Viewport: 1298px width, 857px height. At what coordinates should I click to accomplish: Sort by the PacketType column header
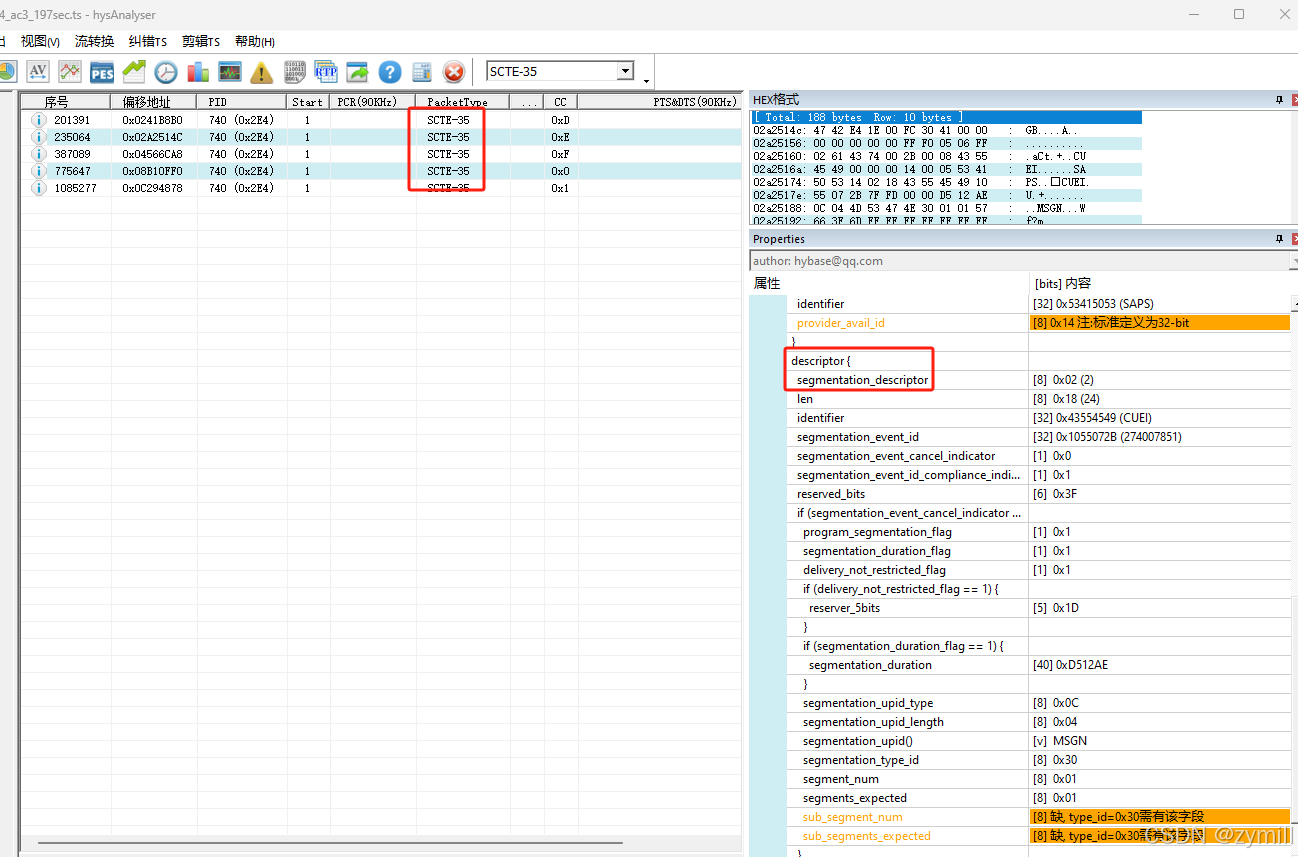point(463,102)
